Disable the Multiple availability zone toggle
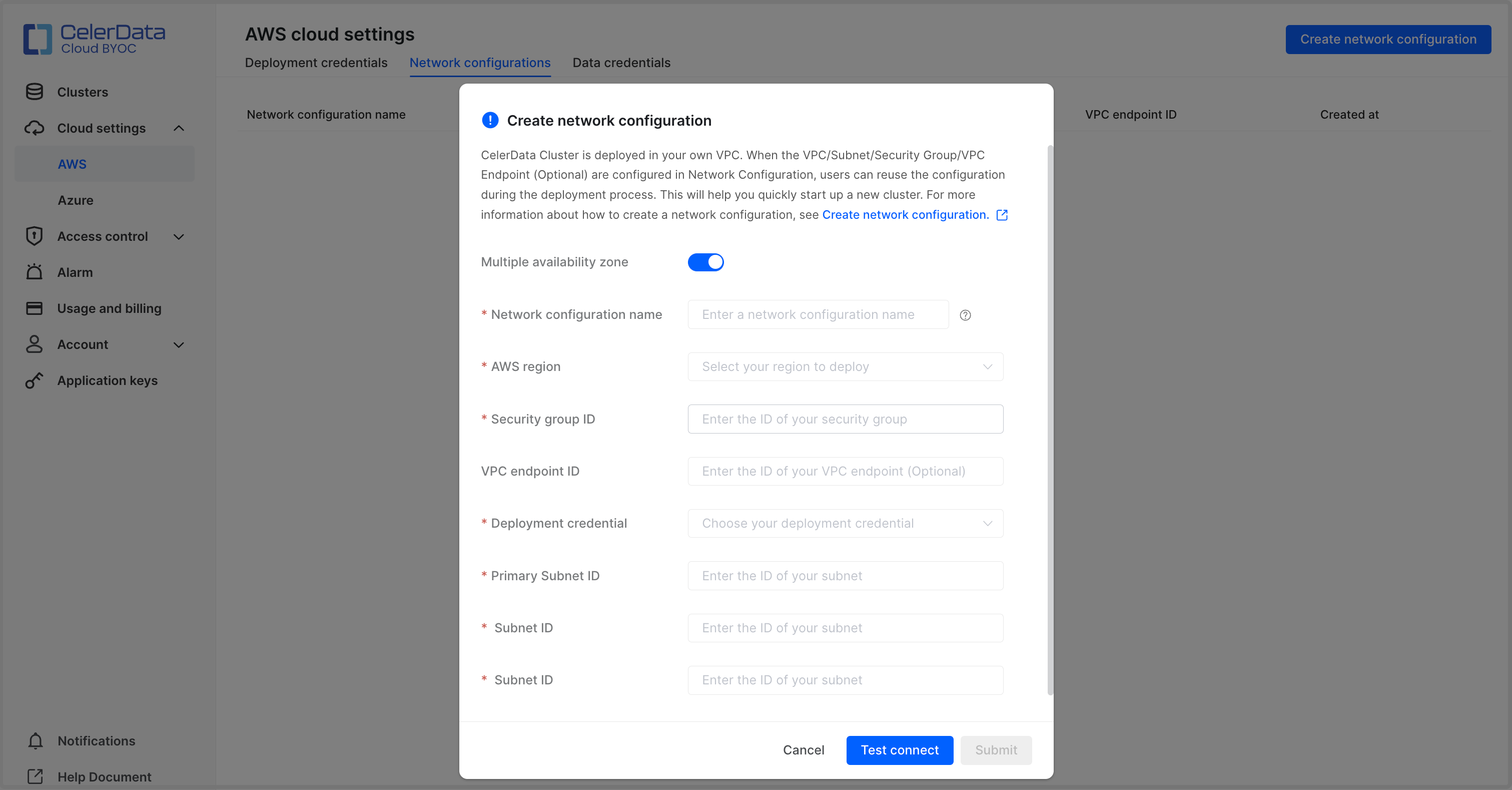The height and width of the screenshot is (790, 1512). (x=705, y=262)
